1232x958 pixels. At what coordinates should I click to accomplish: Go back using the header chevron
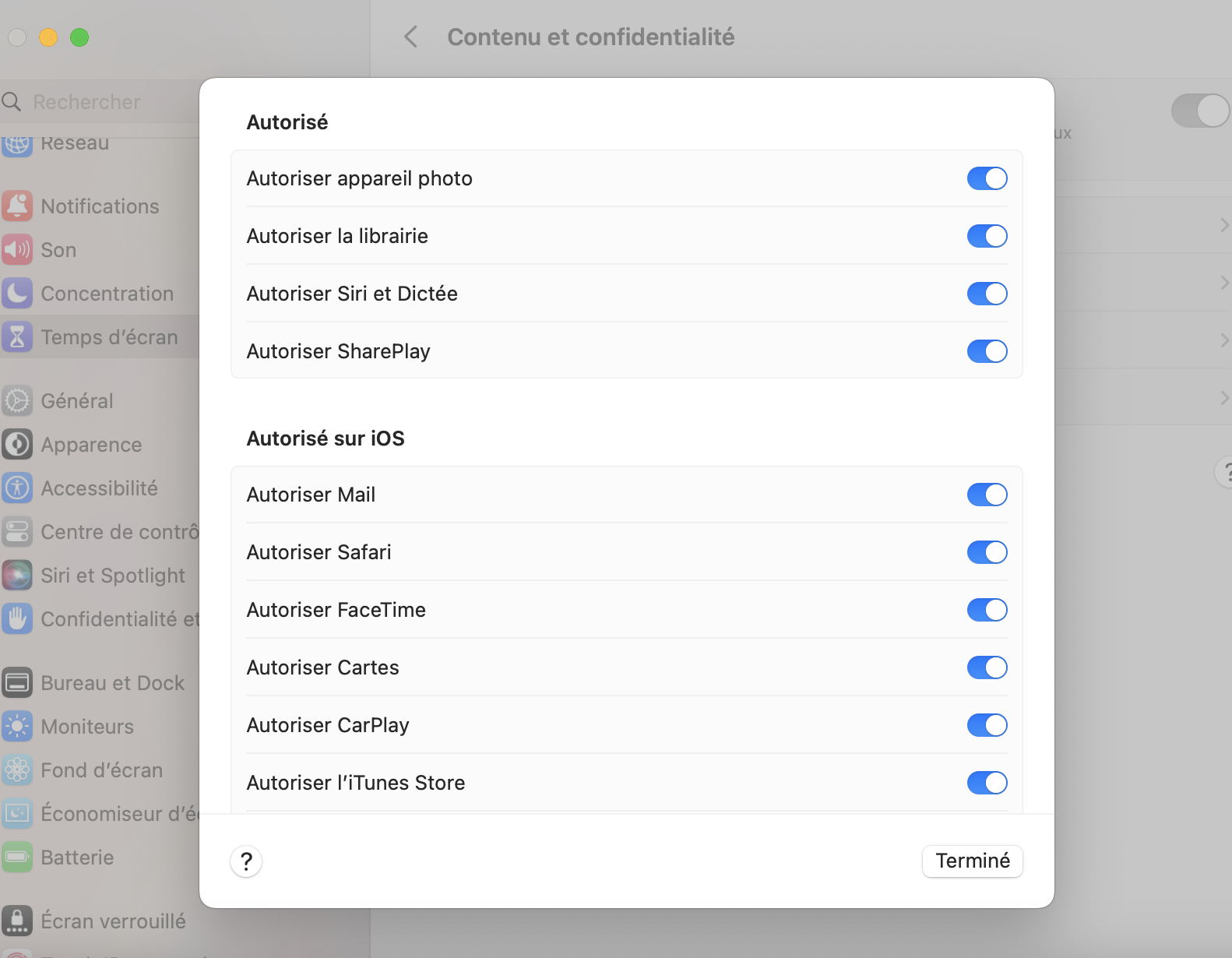[x=411, y=37]
